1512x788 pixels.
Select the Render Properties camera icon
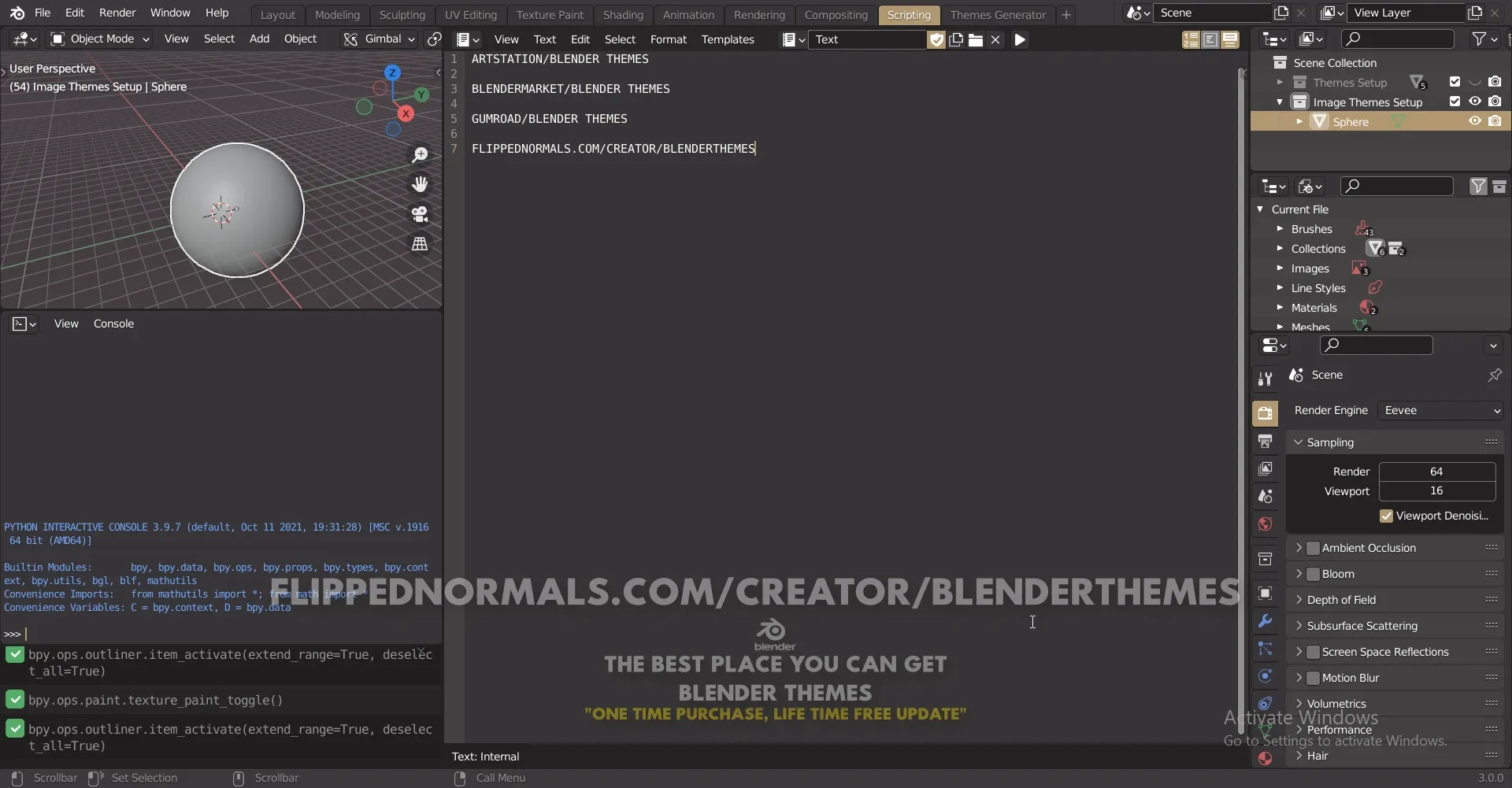(x=1267, y=412)
